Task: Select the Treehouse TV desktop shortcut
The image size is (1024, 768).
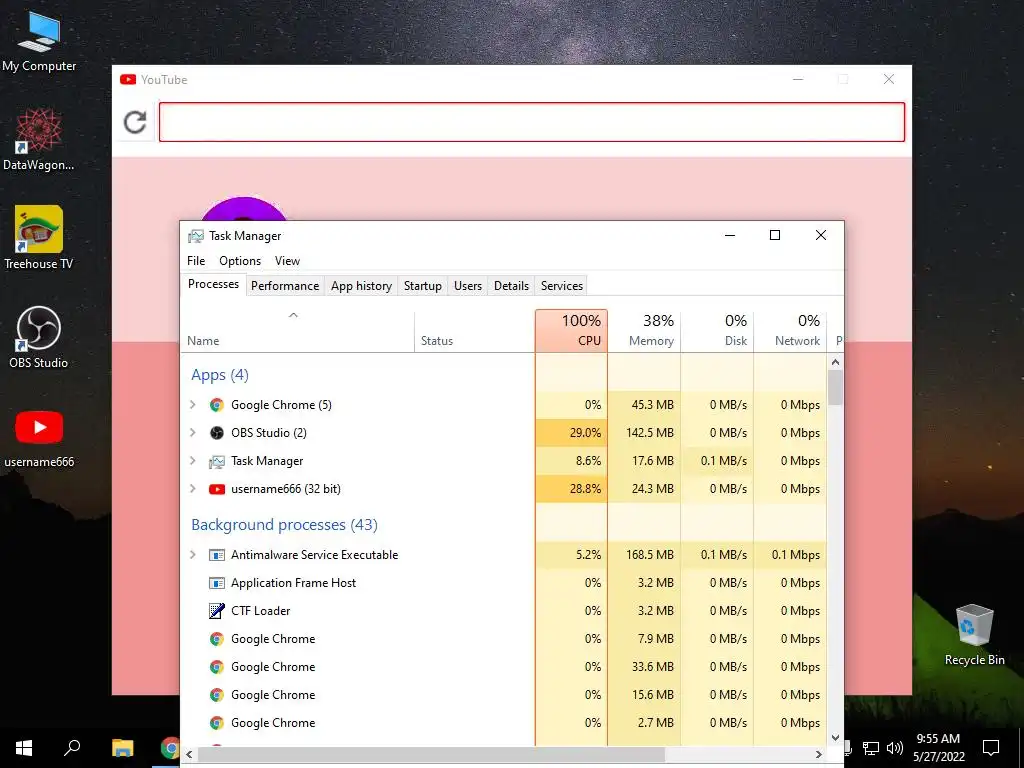Action: [x=39, y=238]
